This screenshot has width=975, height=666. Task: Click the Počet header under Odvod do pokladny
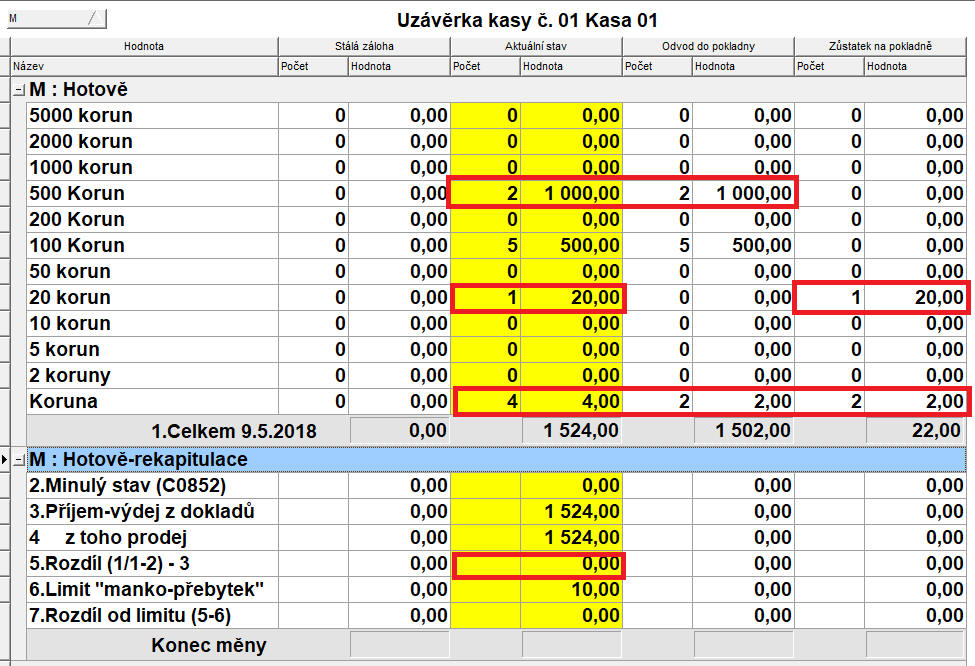657,66
